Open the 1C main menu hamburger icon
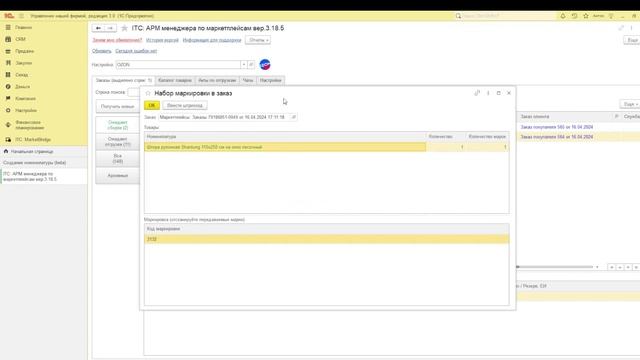The height and width of the screenshot is (360, 640). pos(21,16)
